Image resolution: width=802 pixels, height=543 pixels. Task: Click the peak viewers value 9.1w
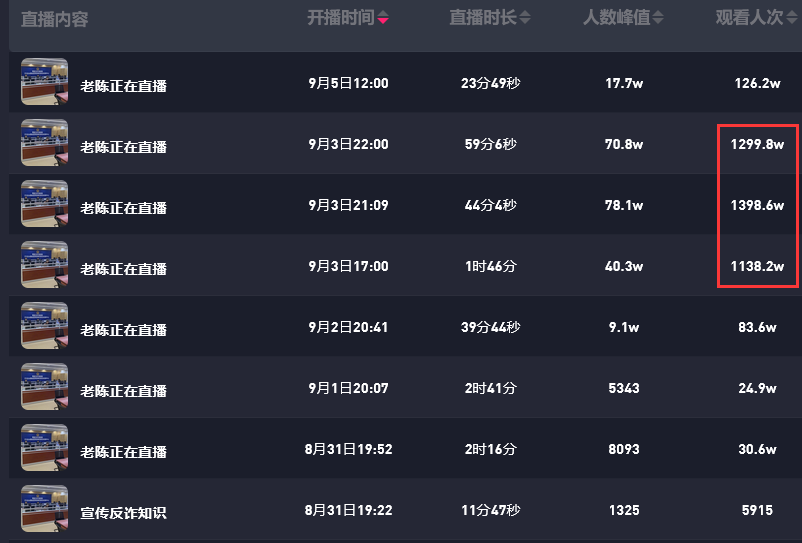(624, 327)
